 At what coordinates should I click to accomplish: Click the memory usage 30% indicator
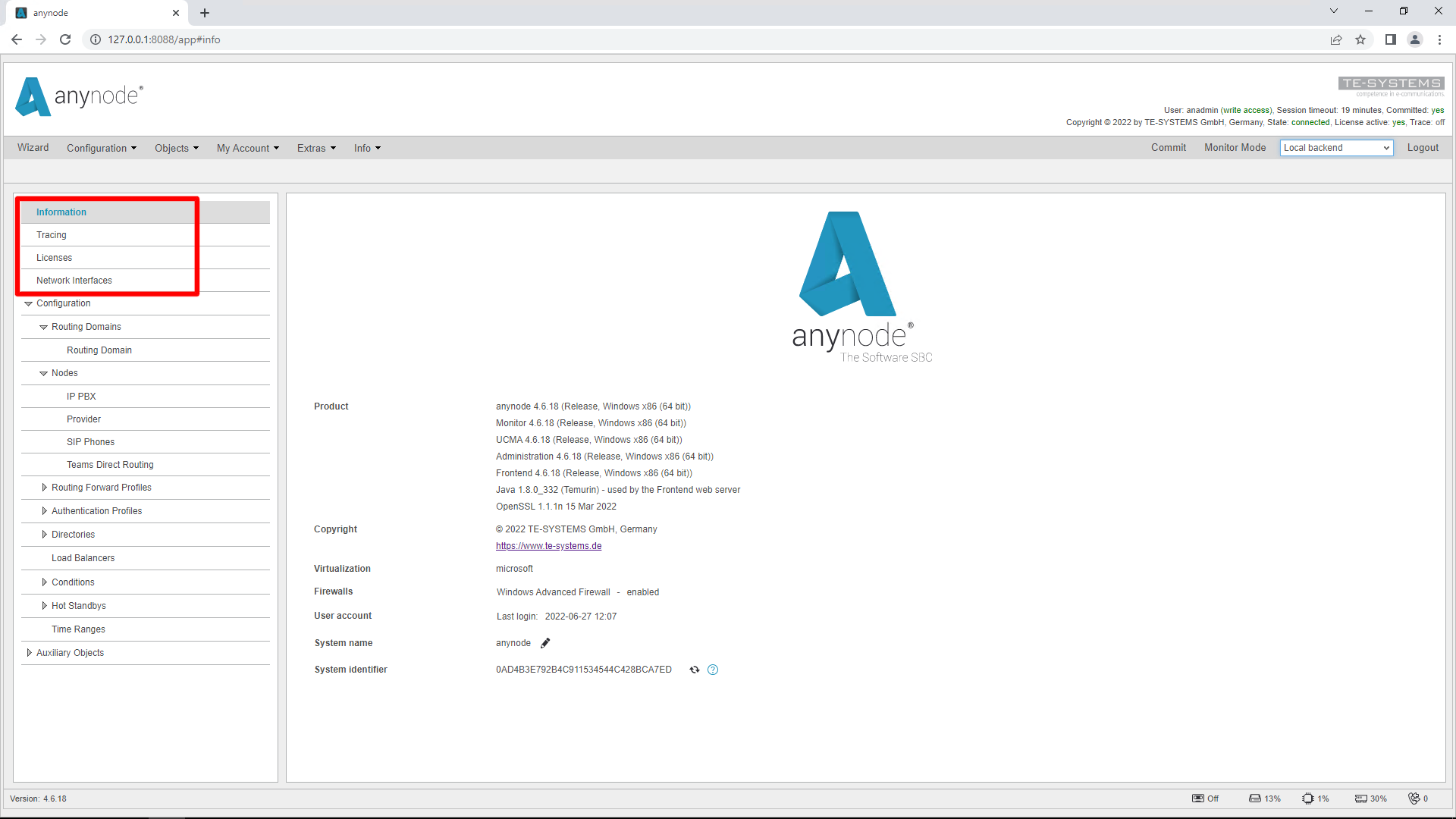point(1371,799)
